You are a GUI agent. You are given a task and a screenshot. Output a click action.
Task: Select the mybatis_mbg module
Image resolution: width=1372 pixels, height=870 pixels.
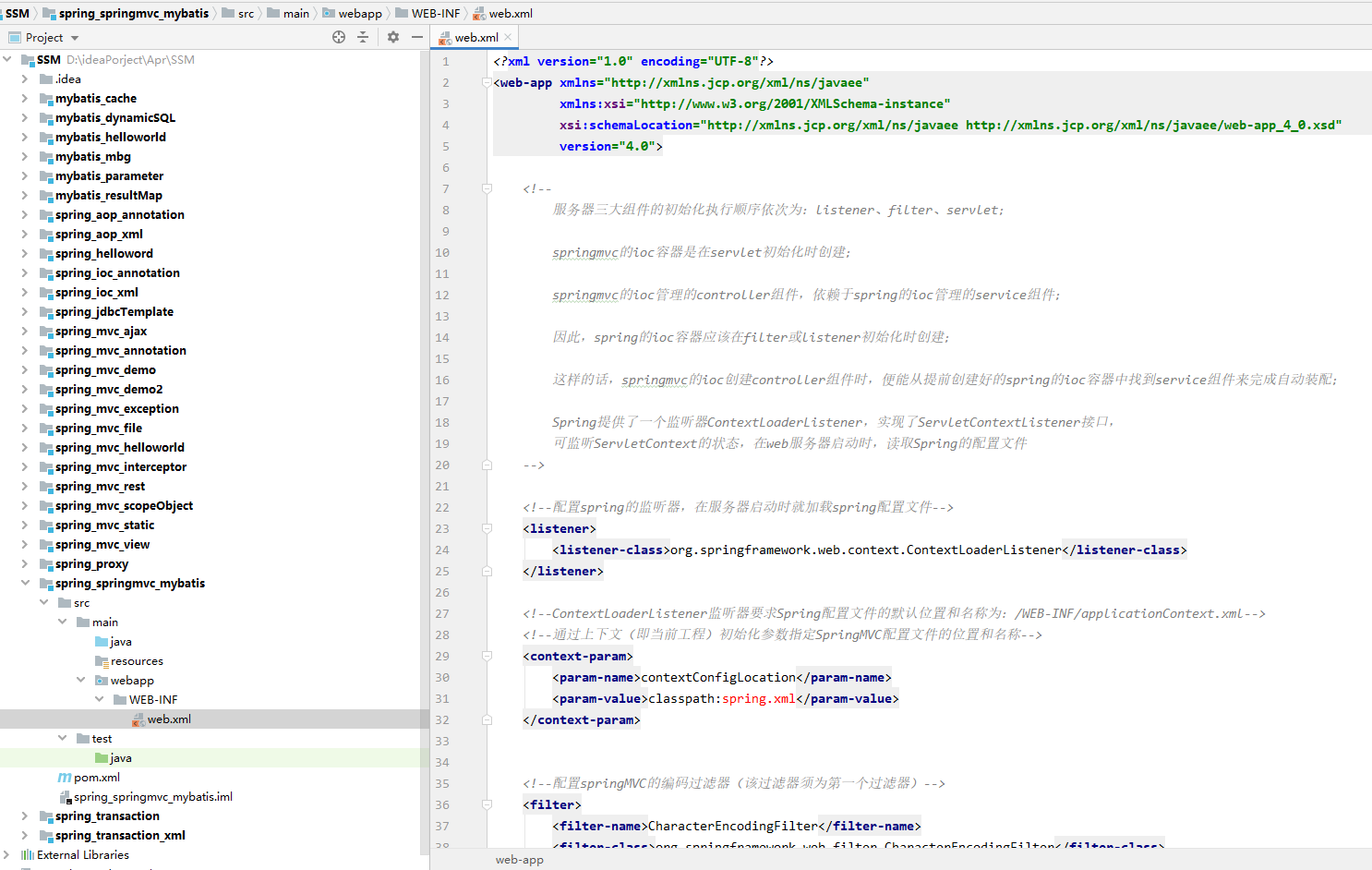coord(92,156)
